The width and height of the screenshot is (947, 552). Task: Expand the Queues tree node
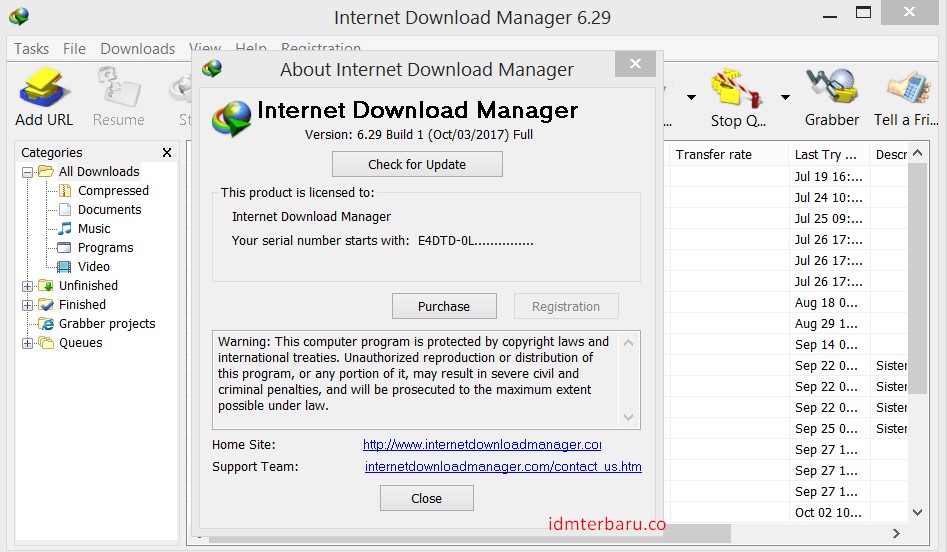[x=27, y=343]
